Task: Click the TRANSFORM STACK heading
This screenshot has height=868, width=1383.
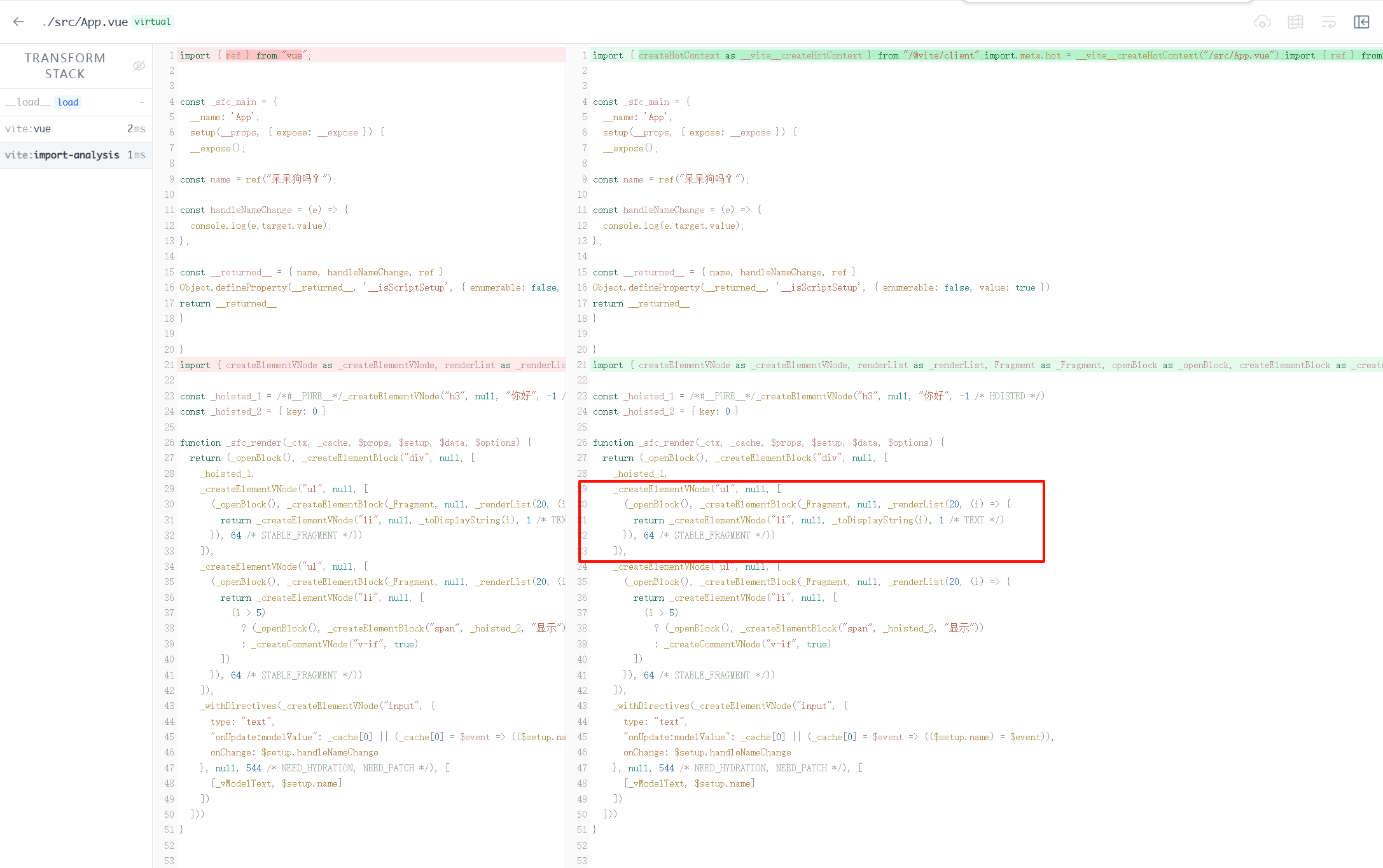Action: pyautogui.click(x=65, y=65)
